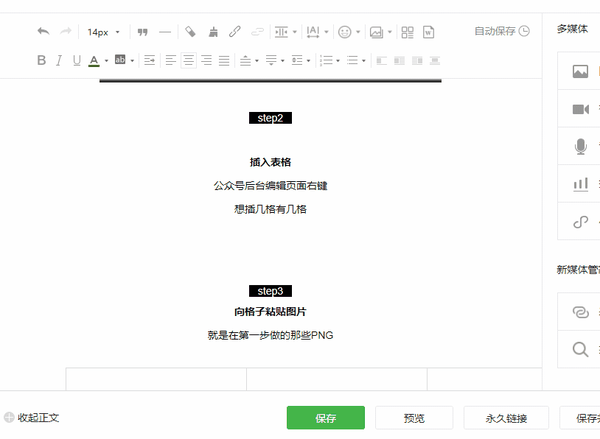Click the step2 heading label
This screenshot has width=600, height=439.
(270, 118)
